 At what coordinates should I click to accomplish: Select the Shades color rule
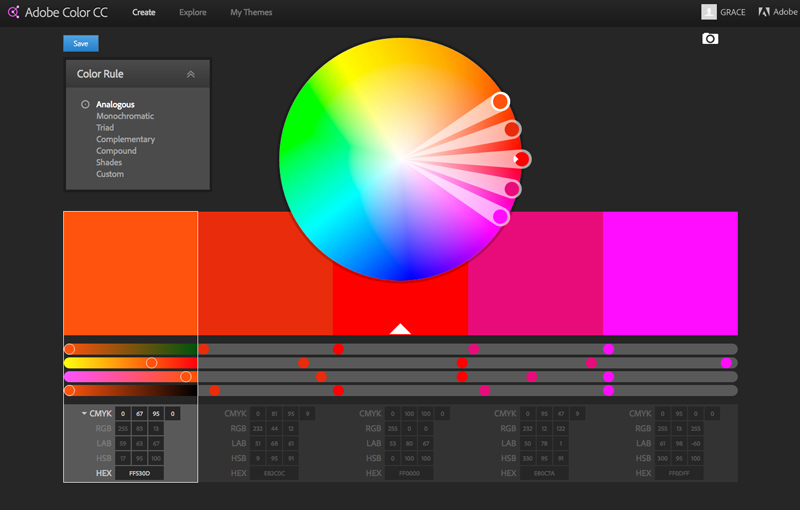[x=109, y=163]
